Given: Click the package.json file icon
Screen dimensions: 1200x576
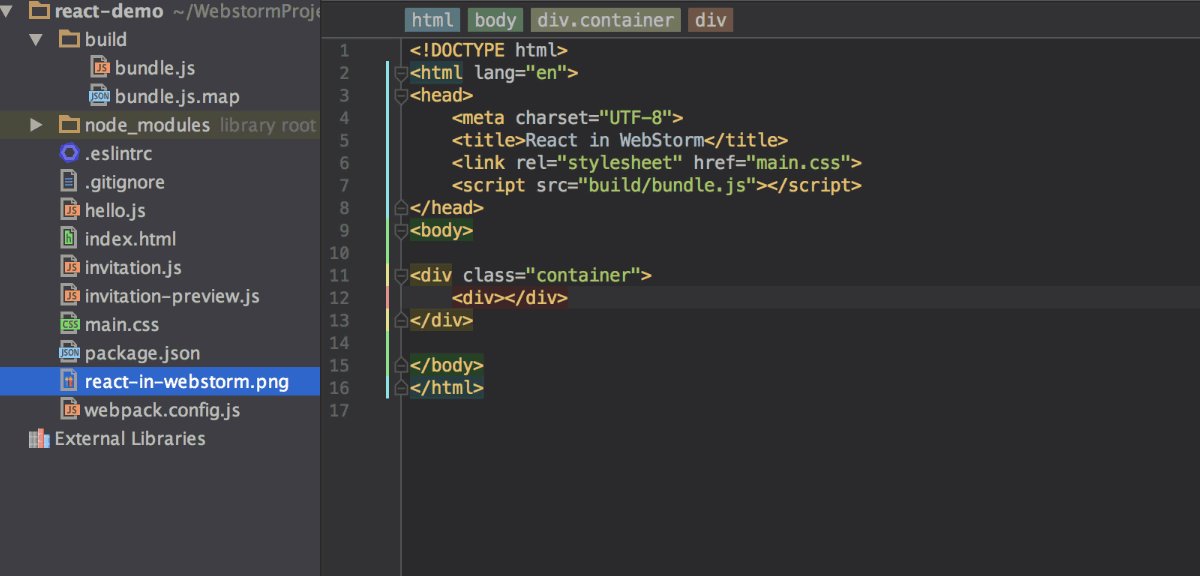Looking at the screenshot, I should pos(69,353).
